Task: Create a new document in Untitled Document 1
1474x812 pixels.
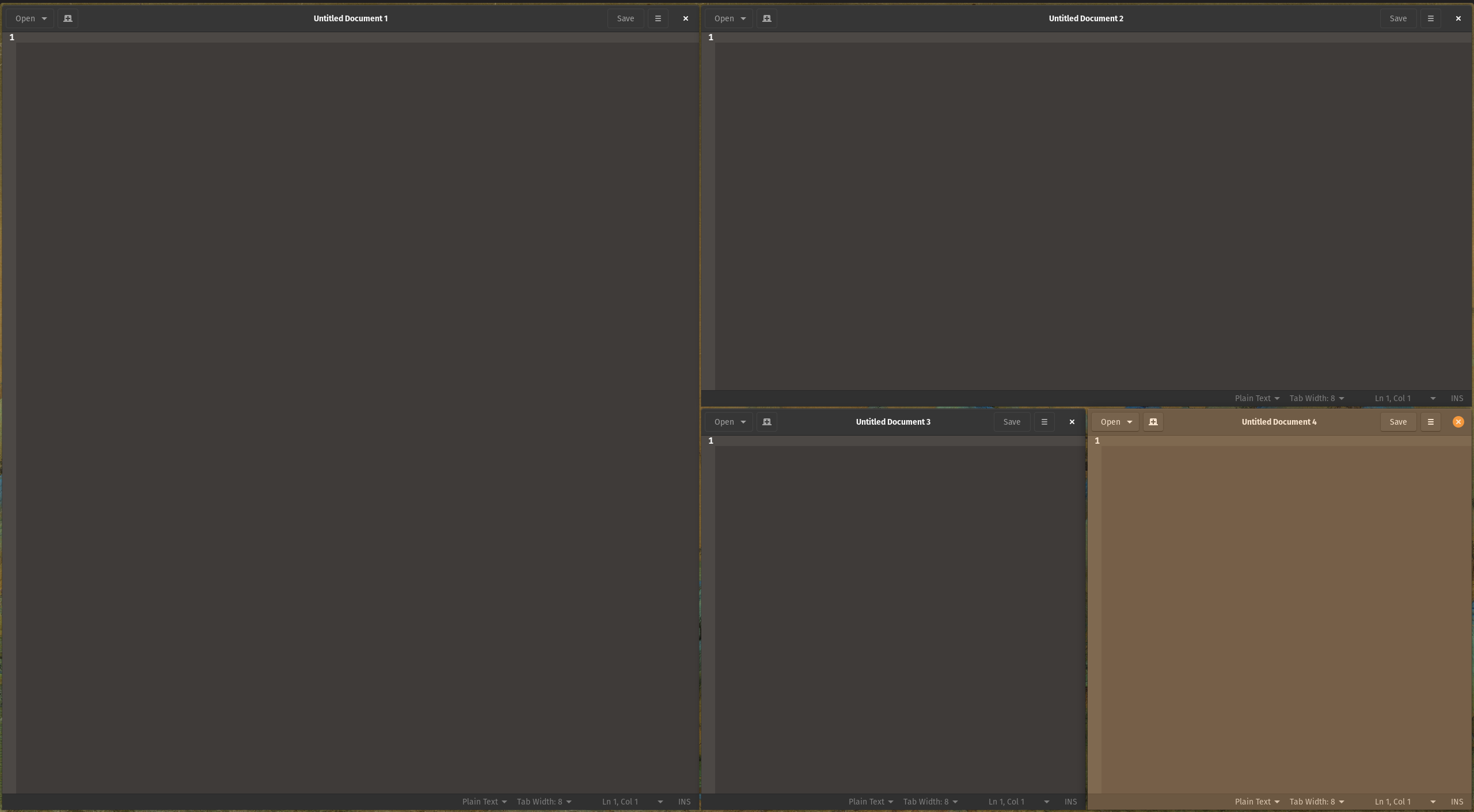Action: 67,18
